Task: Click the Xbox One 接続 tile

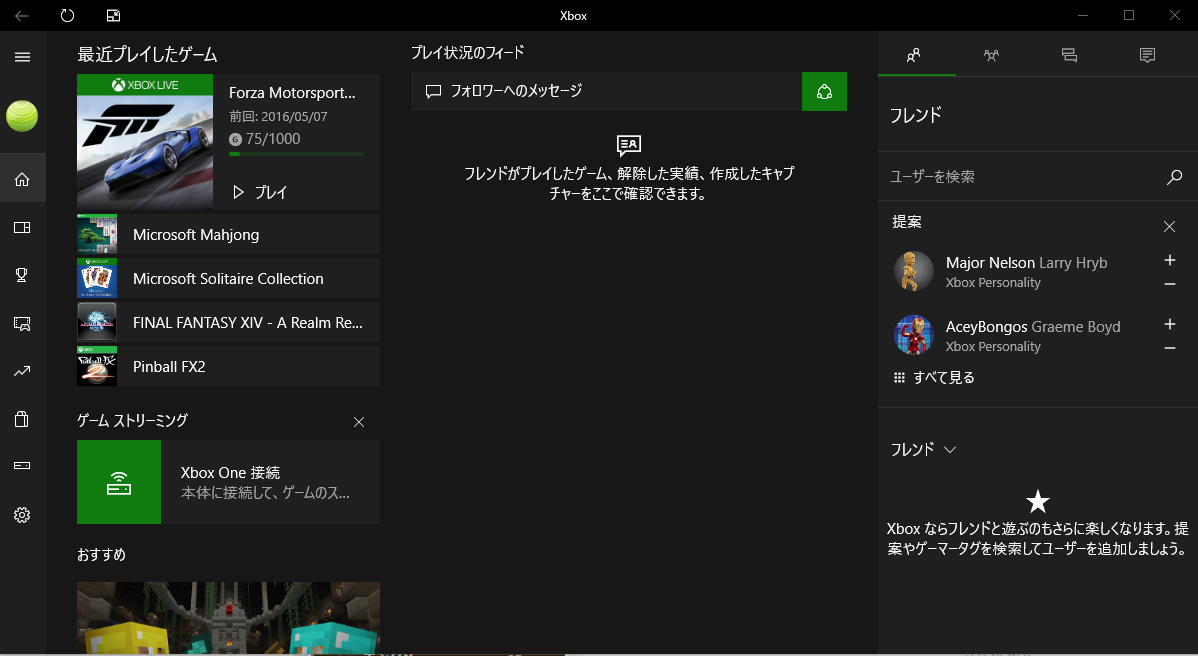Action: [228, 482]
